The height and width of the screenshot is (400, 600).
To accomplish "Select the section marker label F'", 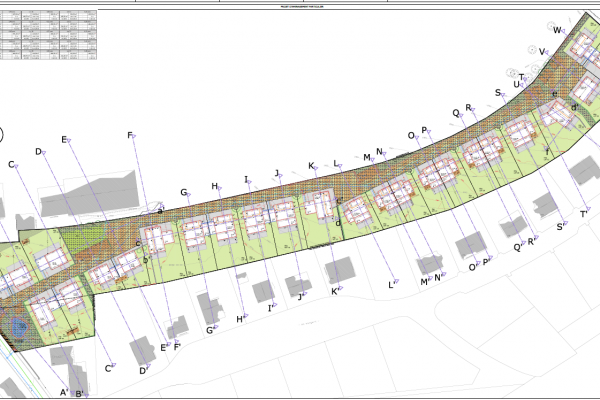I will 177,347.
